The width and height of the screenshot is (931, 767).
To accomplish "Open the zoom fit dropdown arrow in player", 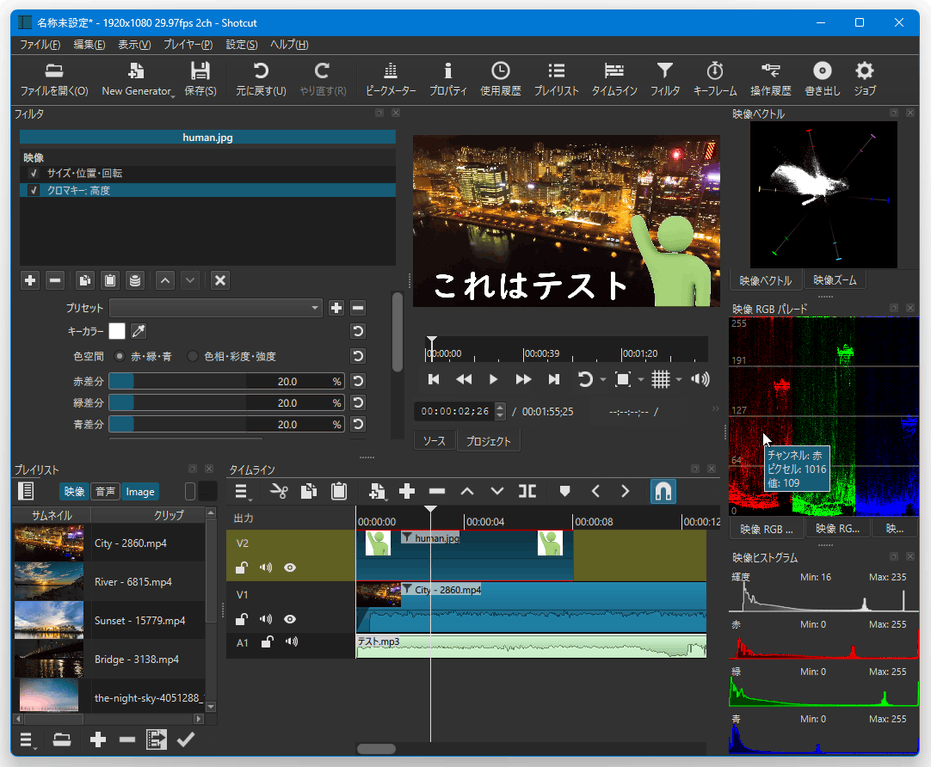I will (x=641, y=379).
